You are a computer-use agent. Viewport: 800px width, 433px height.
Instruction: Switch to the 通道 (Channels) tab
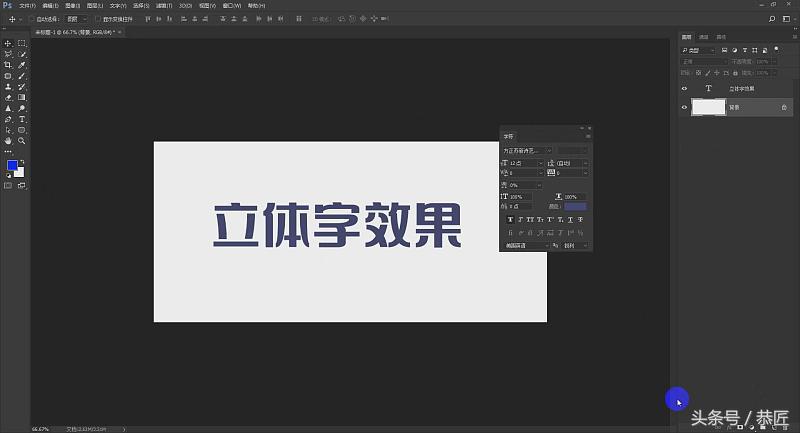[x=704, y=37]
